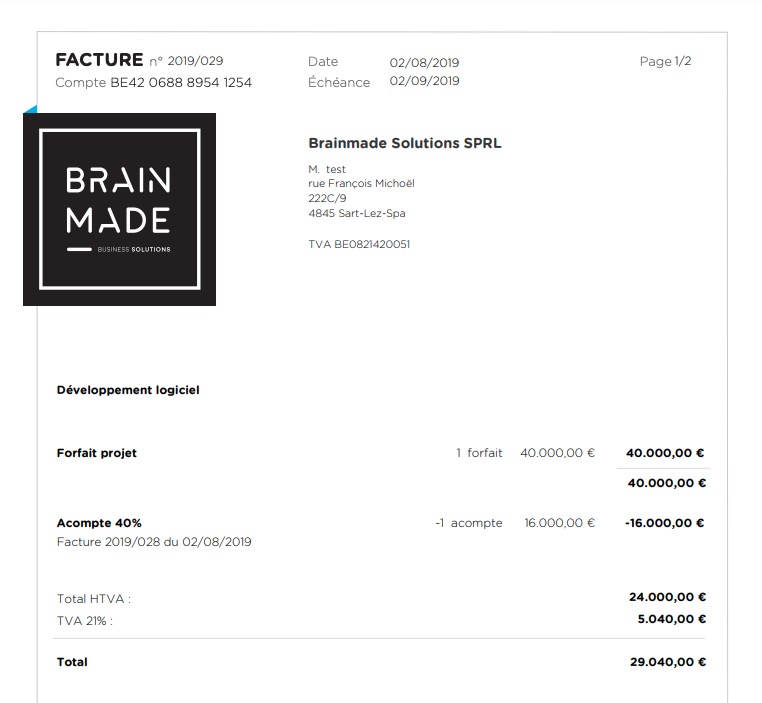Viewport: 762px width, 703px height.
Task: Click the Total HTVA amount 24.000,00 €
Action: [x=667, y=597]
